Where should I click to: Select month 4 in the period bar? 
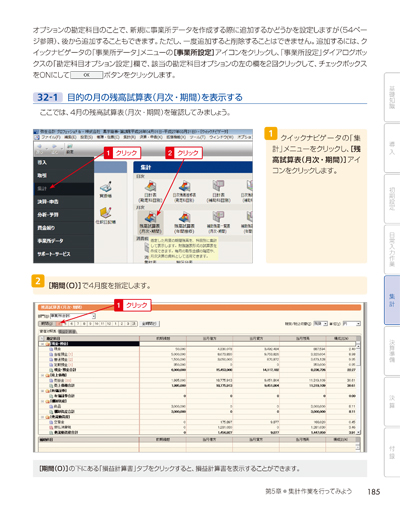(x=59, y=324)
